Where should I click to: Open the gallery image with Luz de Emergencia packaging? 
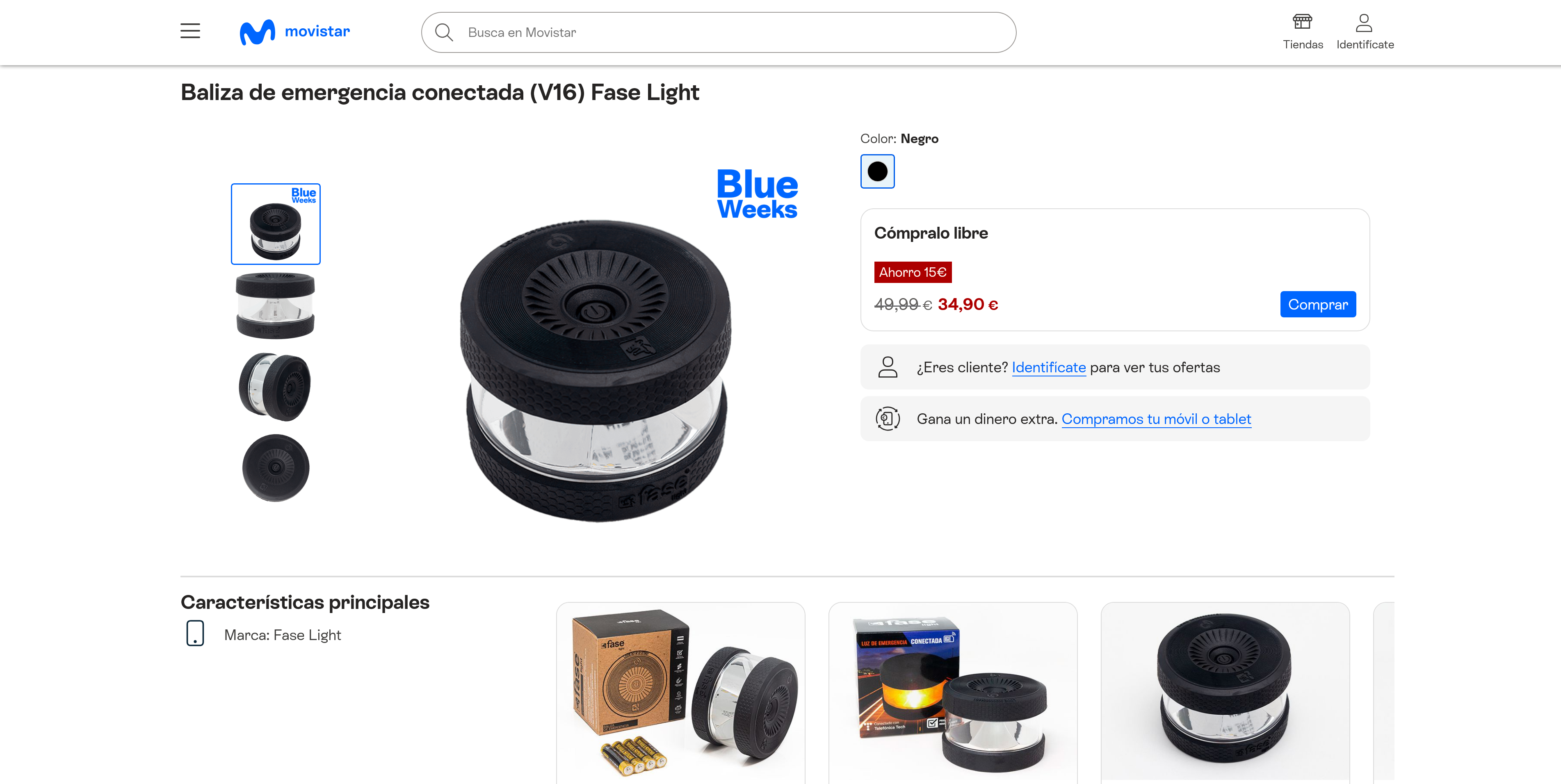pyautogui.click(x=953, y=693)
